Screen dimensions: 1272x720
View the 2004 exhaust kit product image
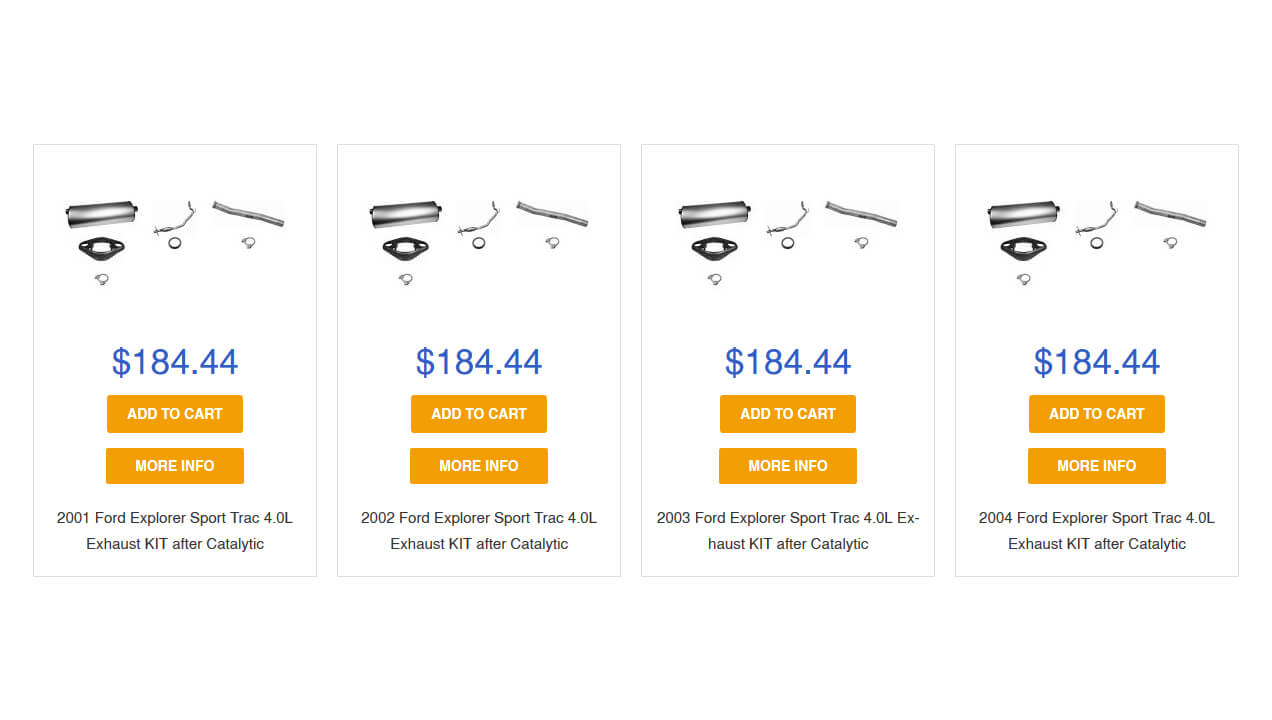tap(1096, 240)
